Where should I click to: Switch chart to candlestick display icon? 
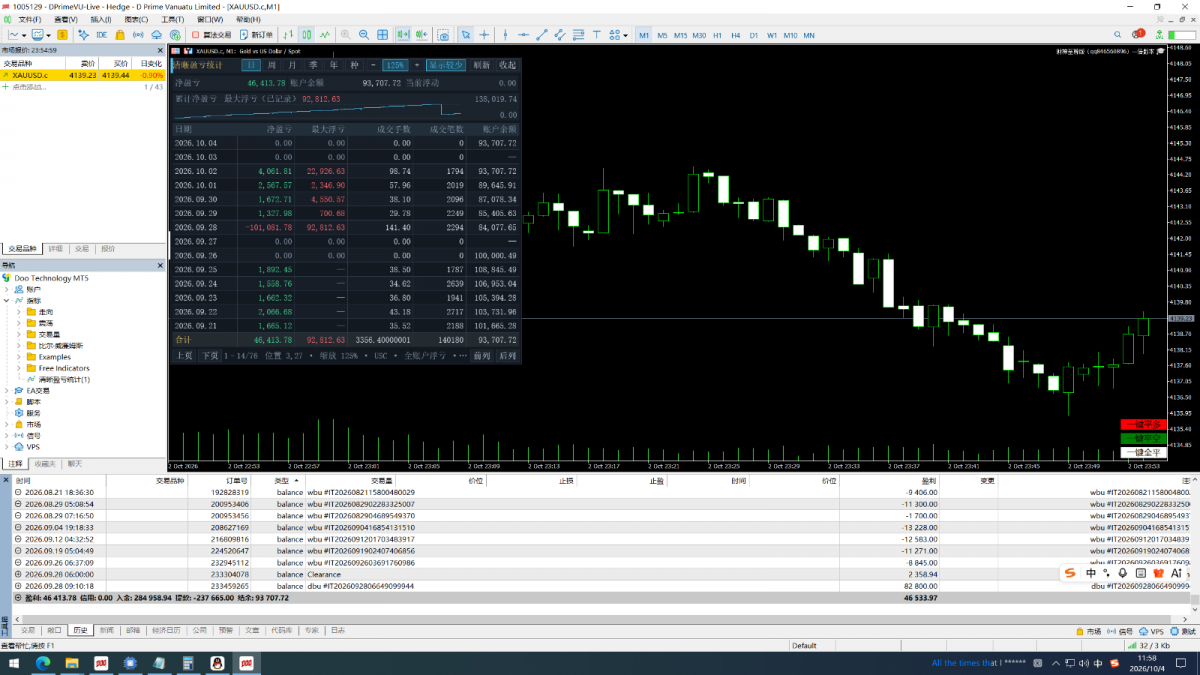point(307,35)
